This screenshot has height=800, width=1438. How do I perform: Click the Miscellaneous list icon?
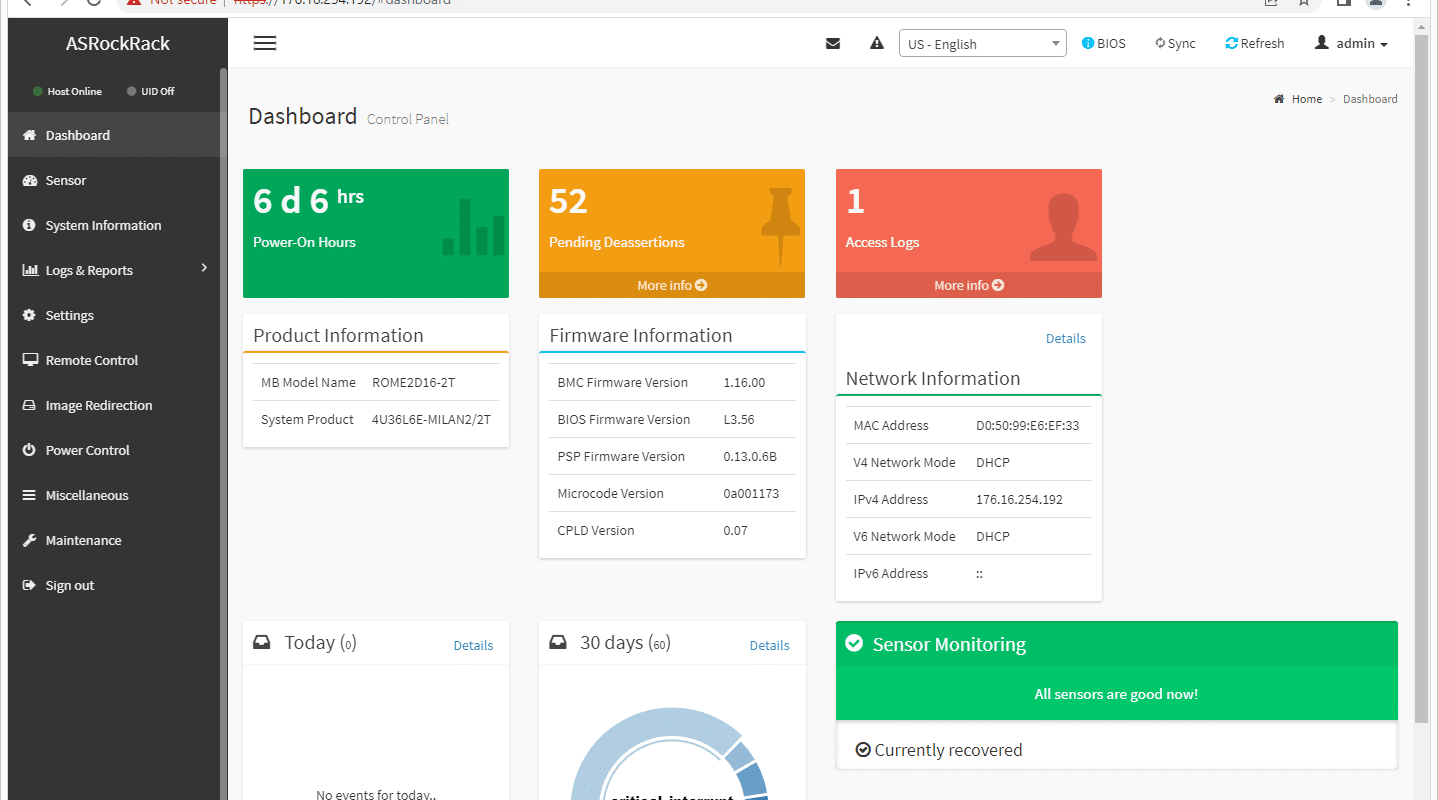tap(29, 495)
